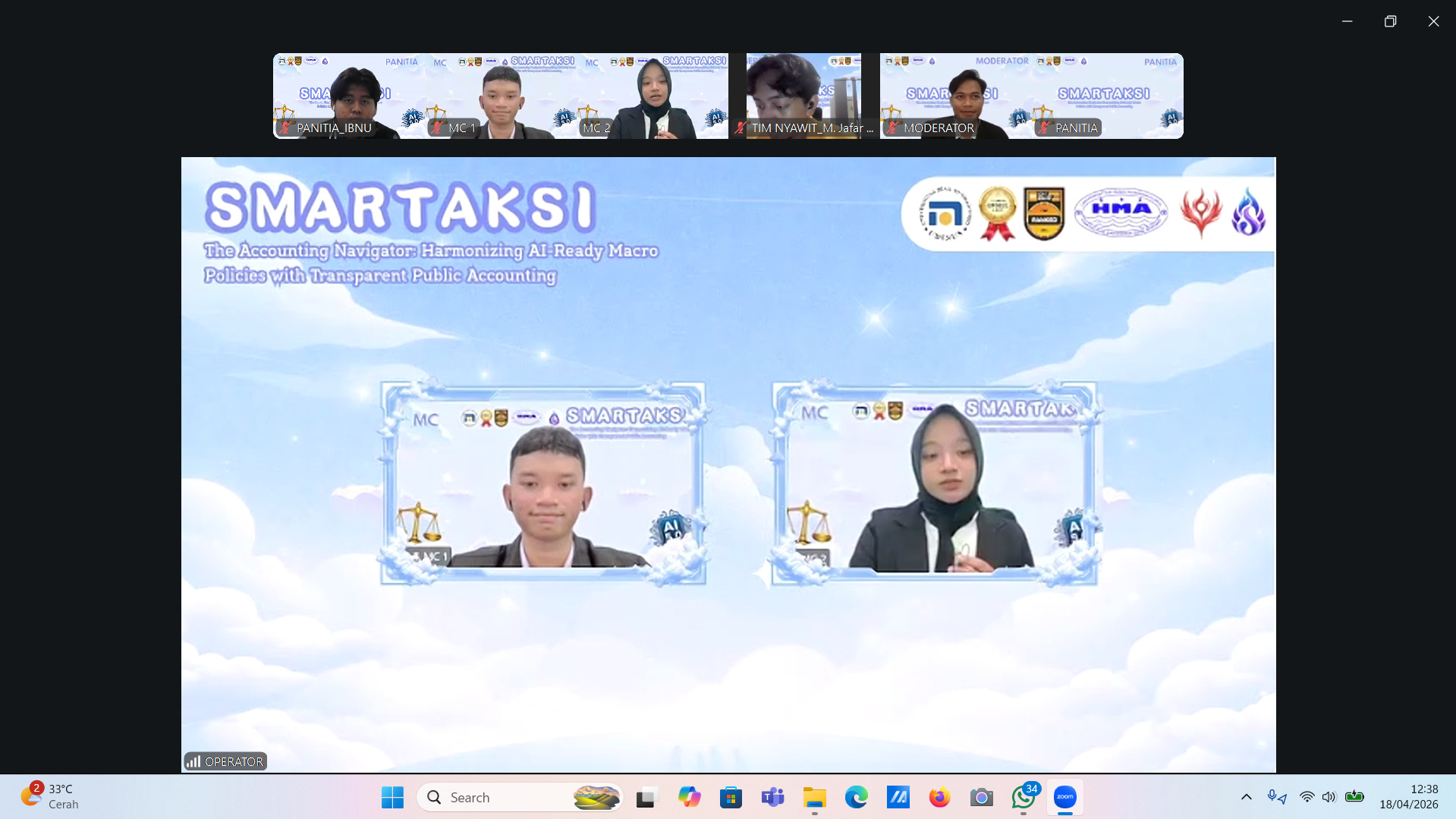Open WhatsApp from the taskbar
The width and height of the screenshot is (1456, 819).
point(1022,798)
